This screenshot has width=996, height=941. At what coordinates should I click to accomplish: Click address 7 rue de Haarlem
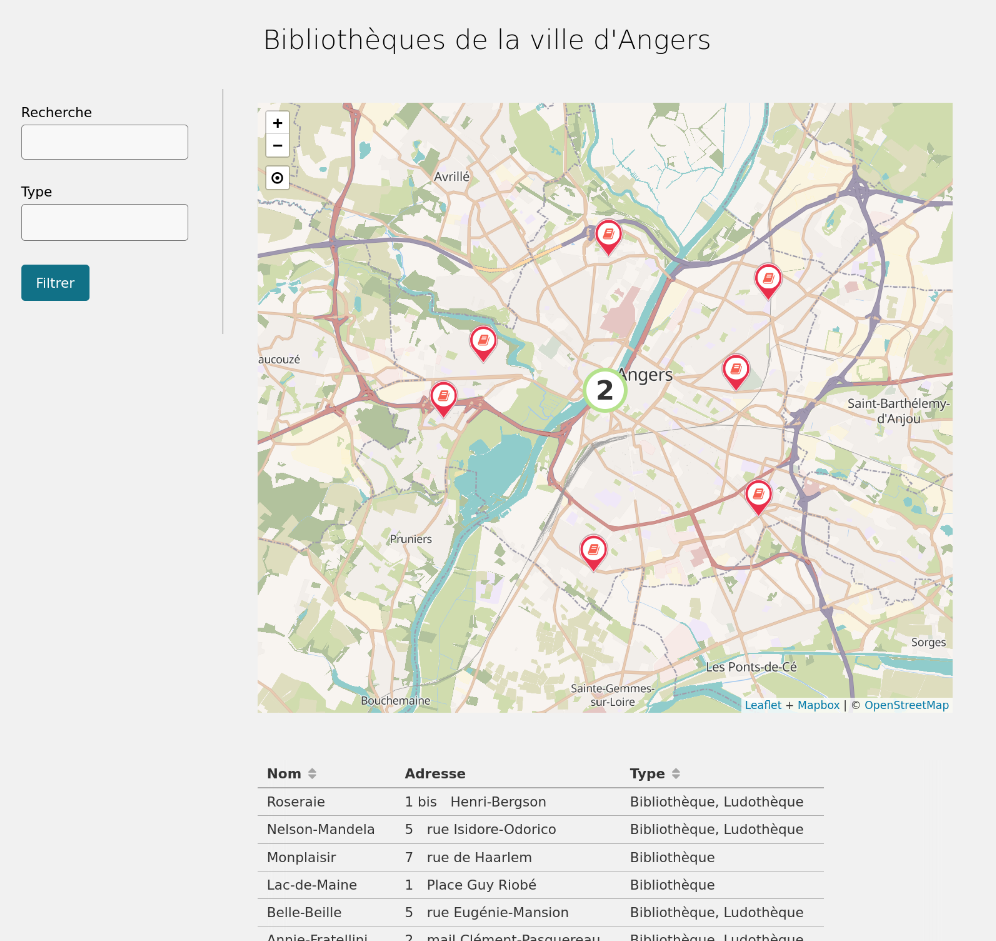[468, 857]
